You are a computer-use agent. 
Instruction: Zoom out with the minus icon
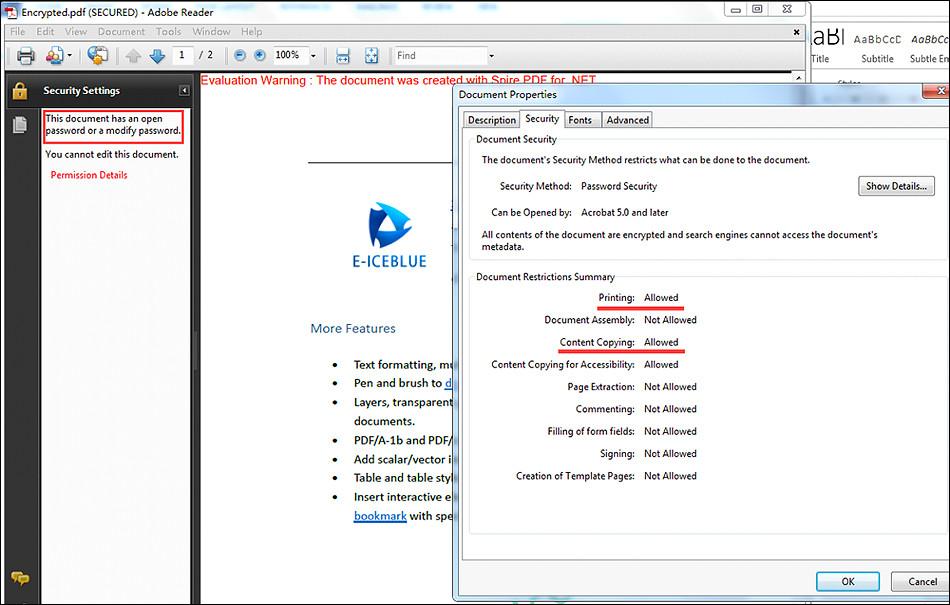(x=240, y=56)
